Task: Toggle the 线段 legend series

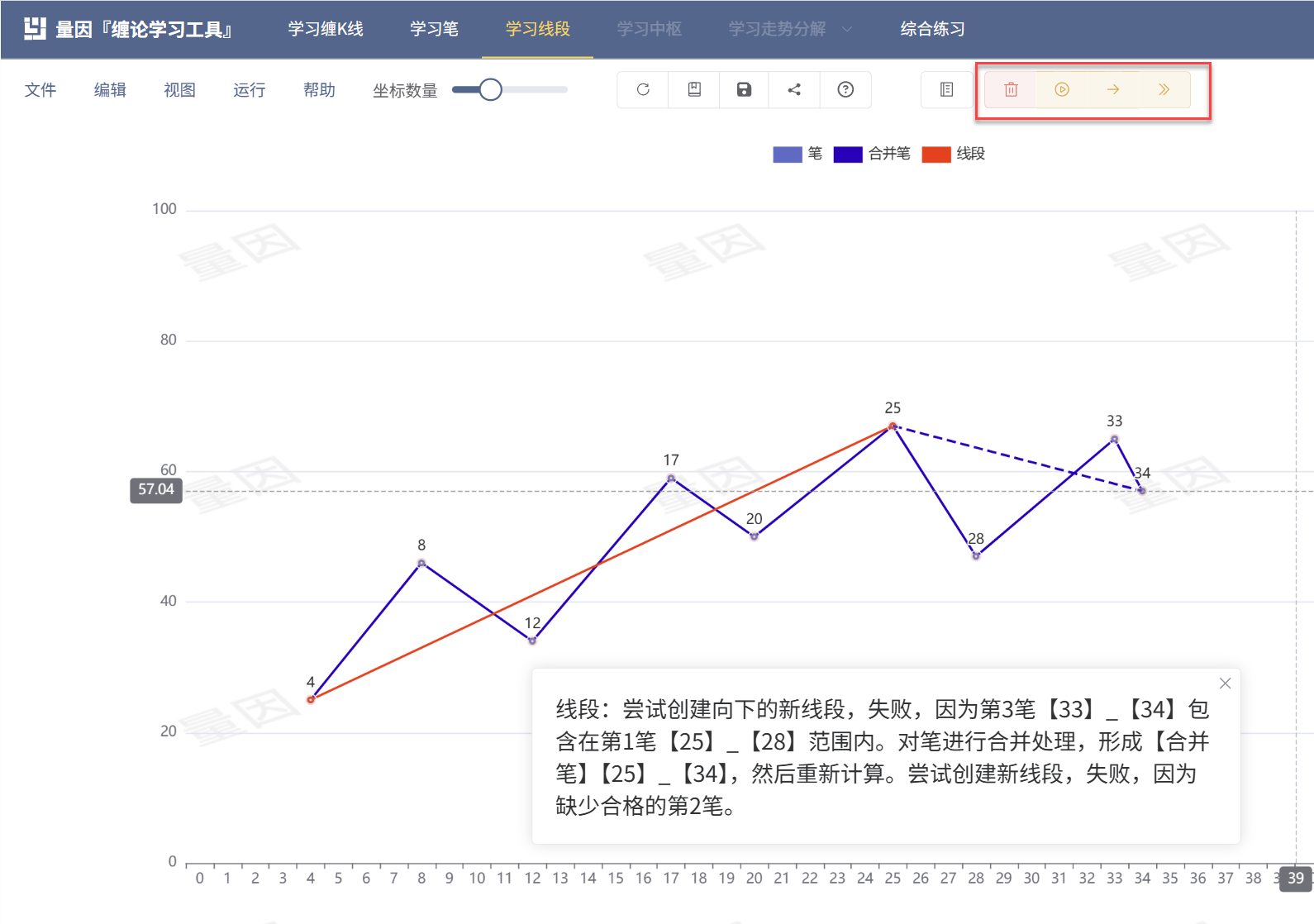Action: click(x=954, y=154)
